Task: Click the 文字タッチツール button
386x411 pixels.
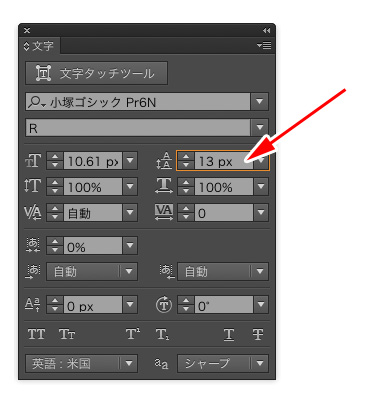Action: (96, 73)
